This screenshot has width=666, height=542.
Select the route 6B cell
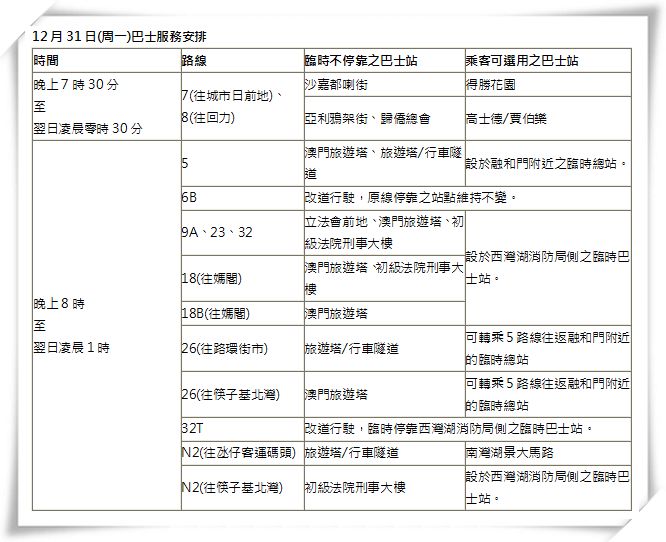coord(192,198)
